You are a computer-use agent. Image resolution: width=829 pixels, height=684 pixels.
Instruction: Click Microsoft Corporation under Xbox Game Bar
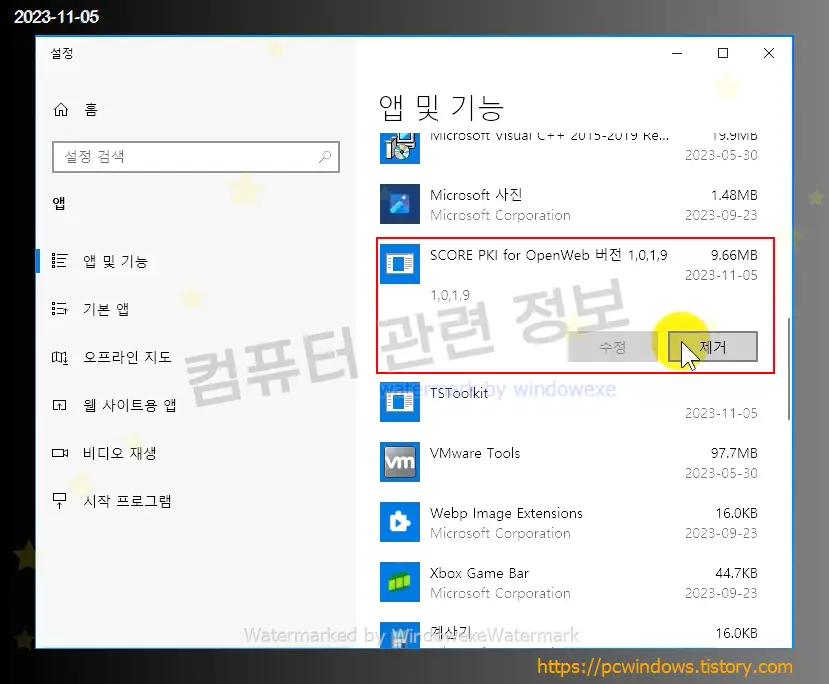click(x=500, y=593)
